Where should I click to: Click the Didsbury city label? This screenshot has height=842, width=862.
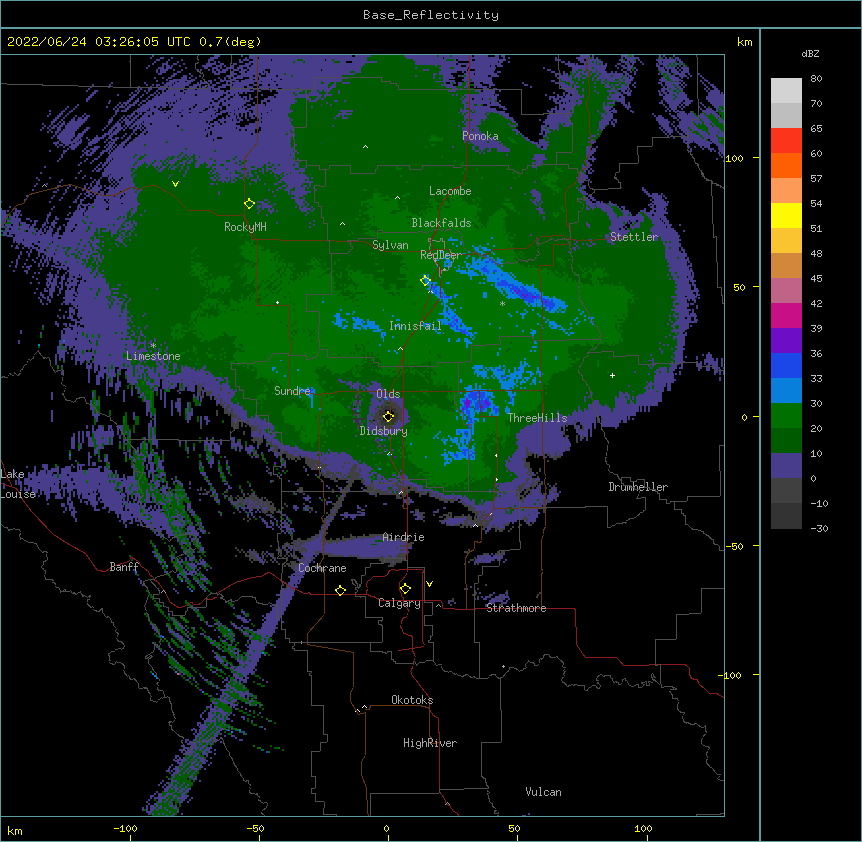coord(384,431)
